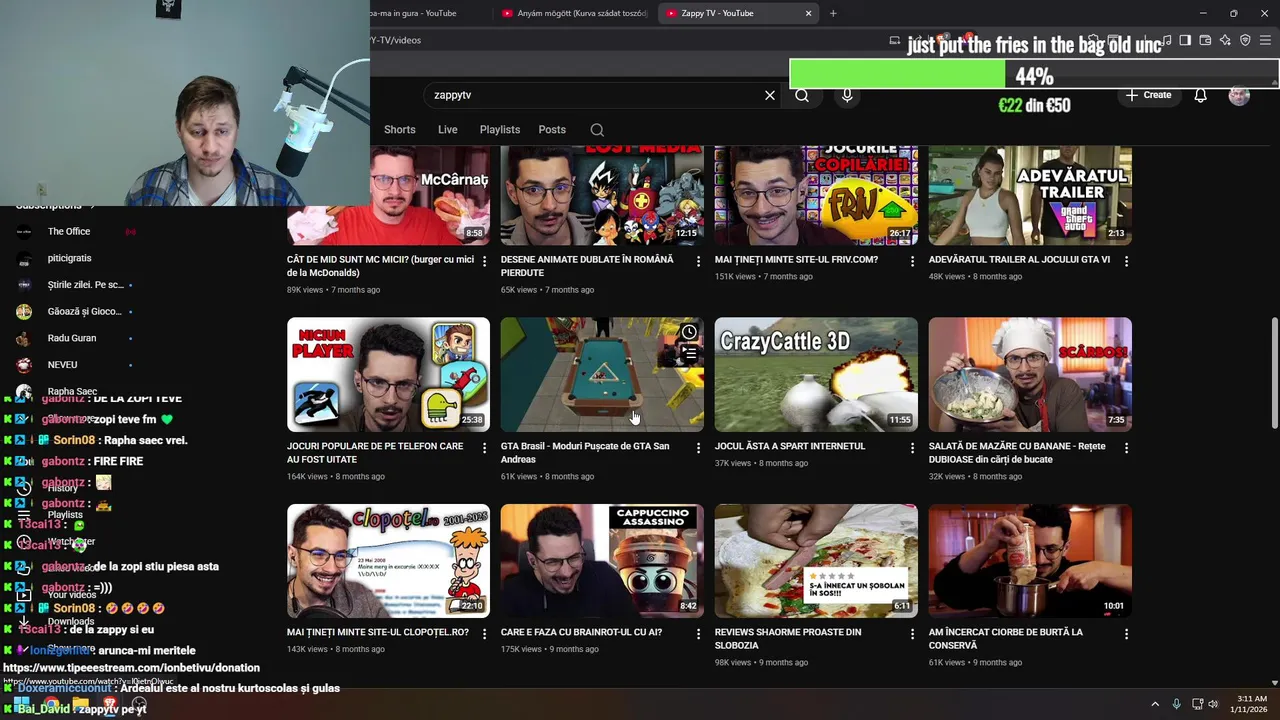Screen dimensions: 1280x720
Task: Open options for ADEVĂRATUL TRAILER GTA VI video
Action: click(x=1126, y=261)
